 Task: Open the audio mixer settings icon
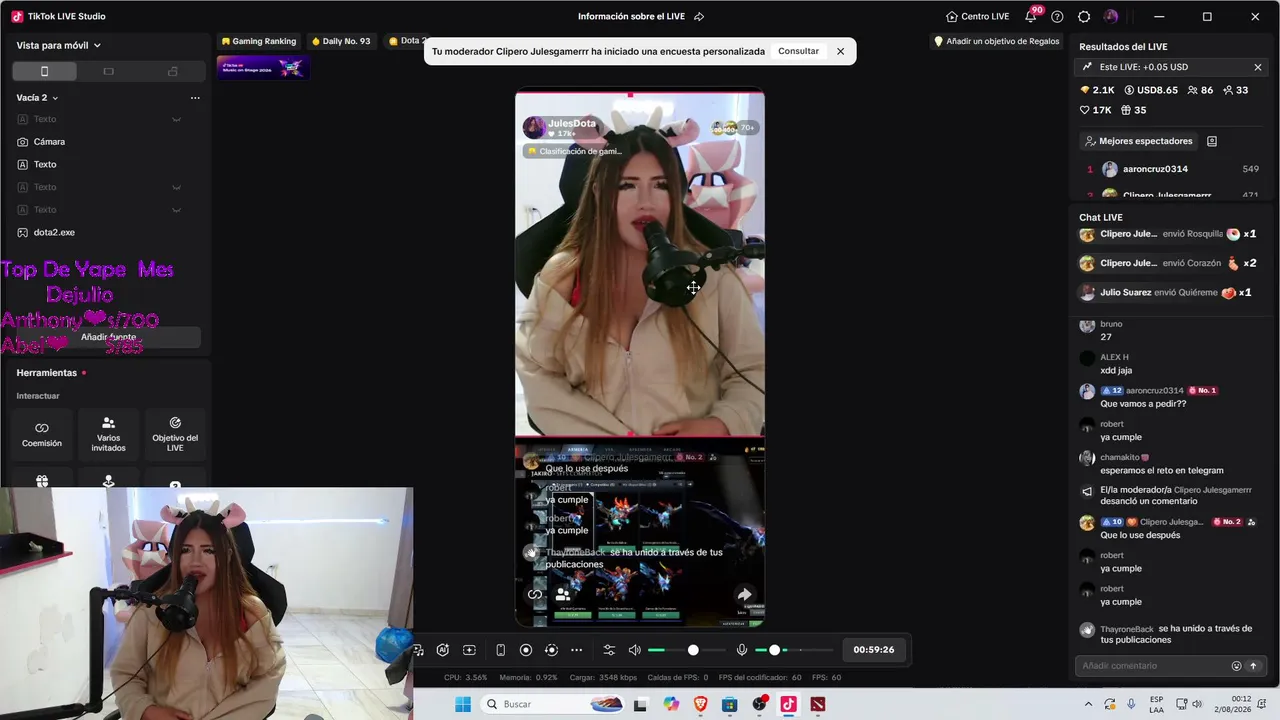point(609,650)
